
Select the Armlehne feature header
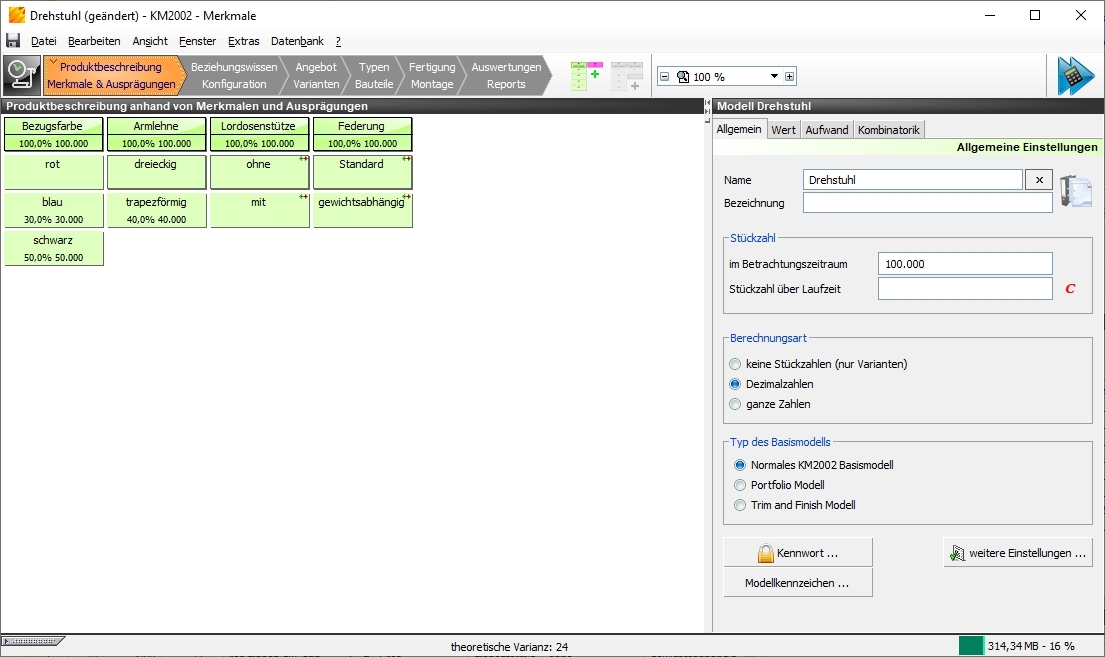[x=156, y=134]
